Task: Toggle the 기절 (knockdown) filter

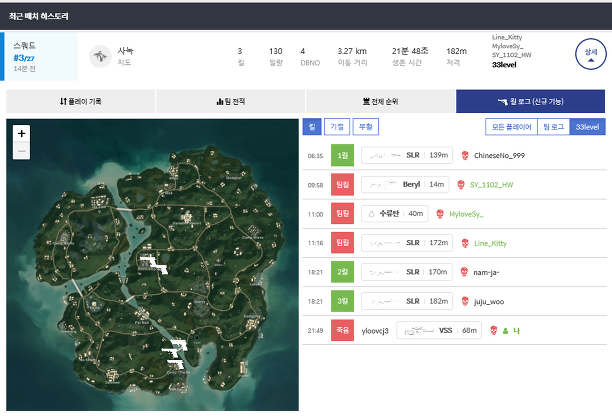Action: 338,127
